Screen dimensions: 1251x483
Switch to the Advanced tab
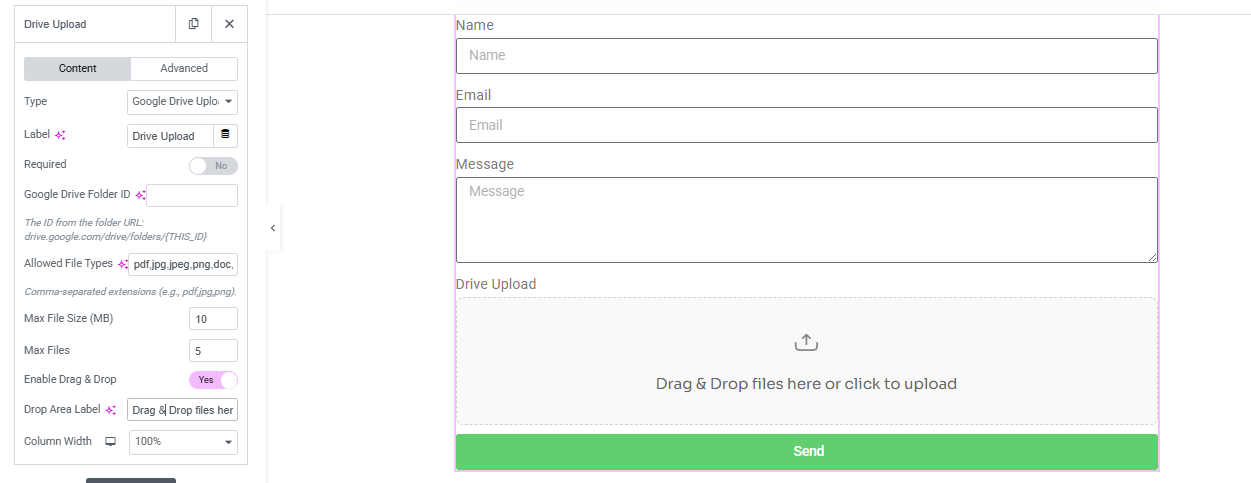pyautogui.click(x=184, y=68)
